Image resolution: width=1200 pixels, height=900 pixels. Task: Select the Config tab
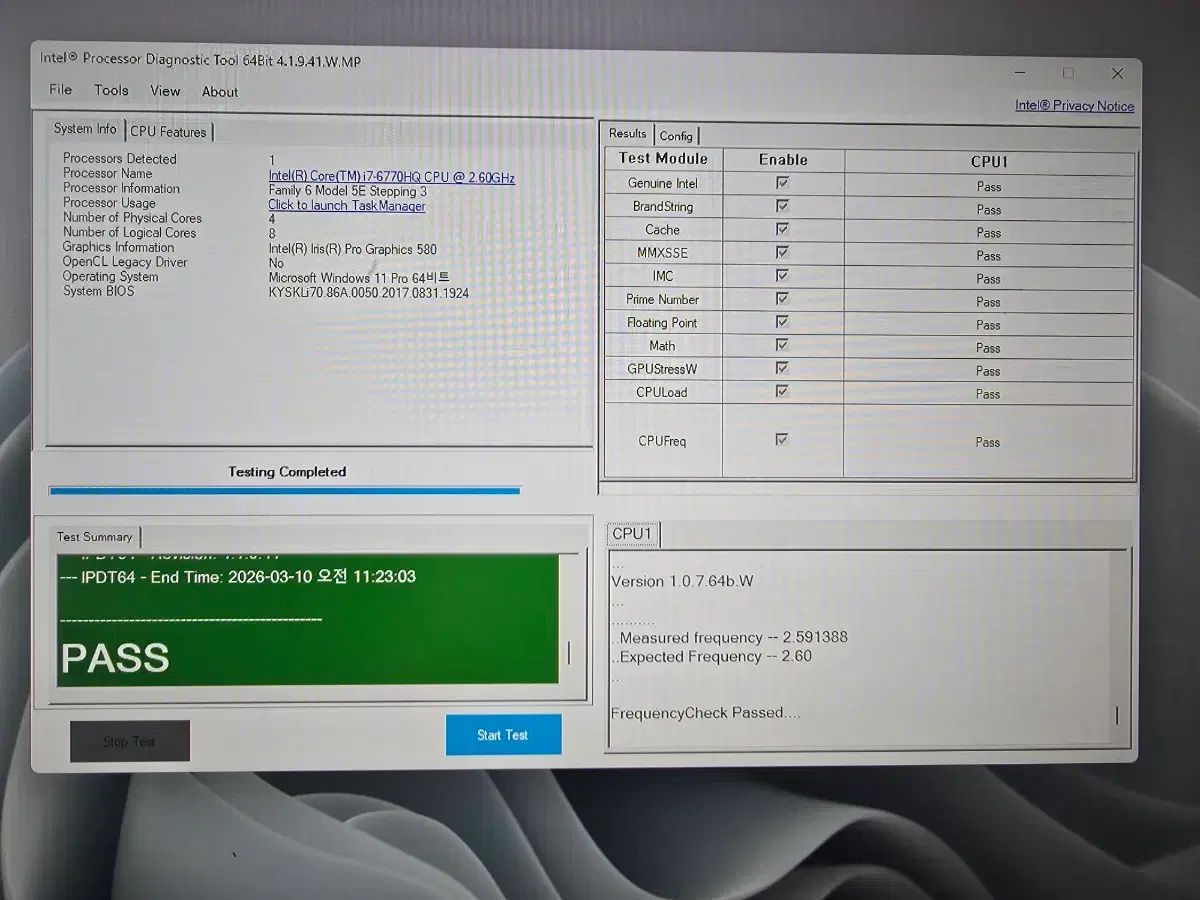coord(676,135)
